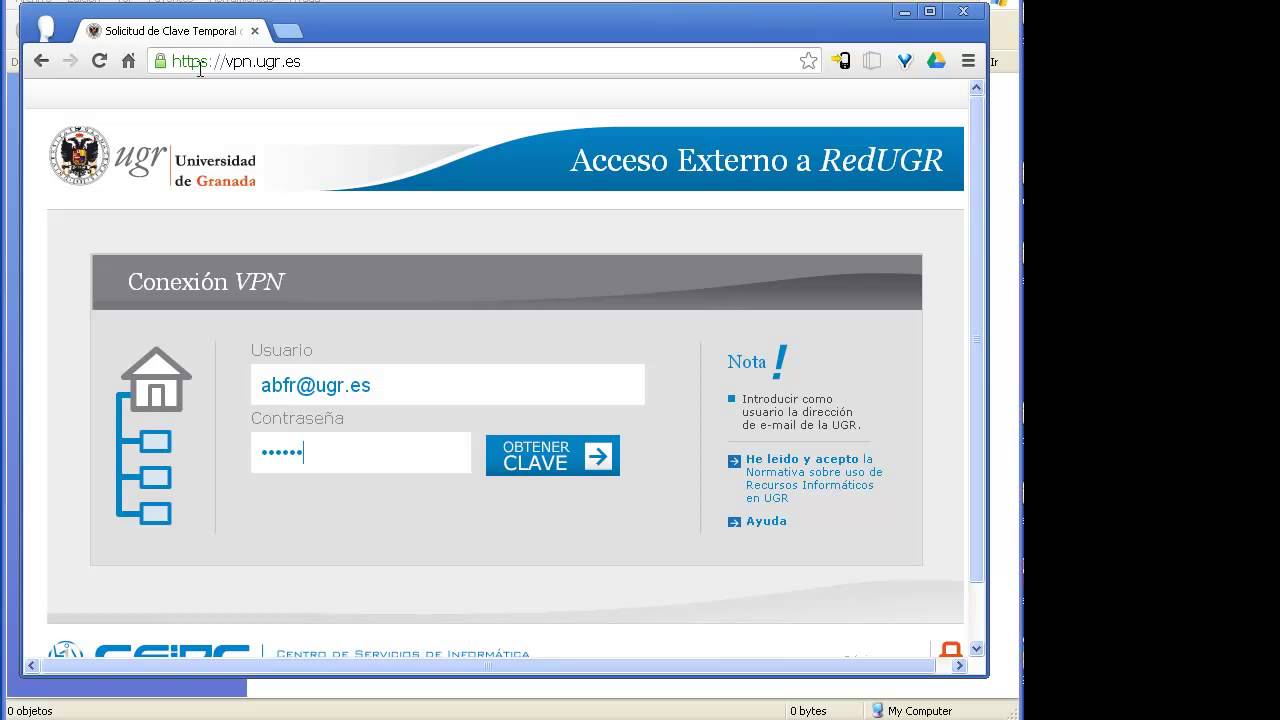The width and height of the screenshot is (1280, 720).
Task: Click the vertical scrollbar down arrow
Action: click(x=977, y=648)
